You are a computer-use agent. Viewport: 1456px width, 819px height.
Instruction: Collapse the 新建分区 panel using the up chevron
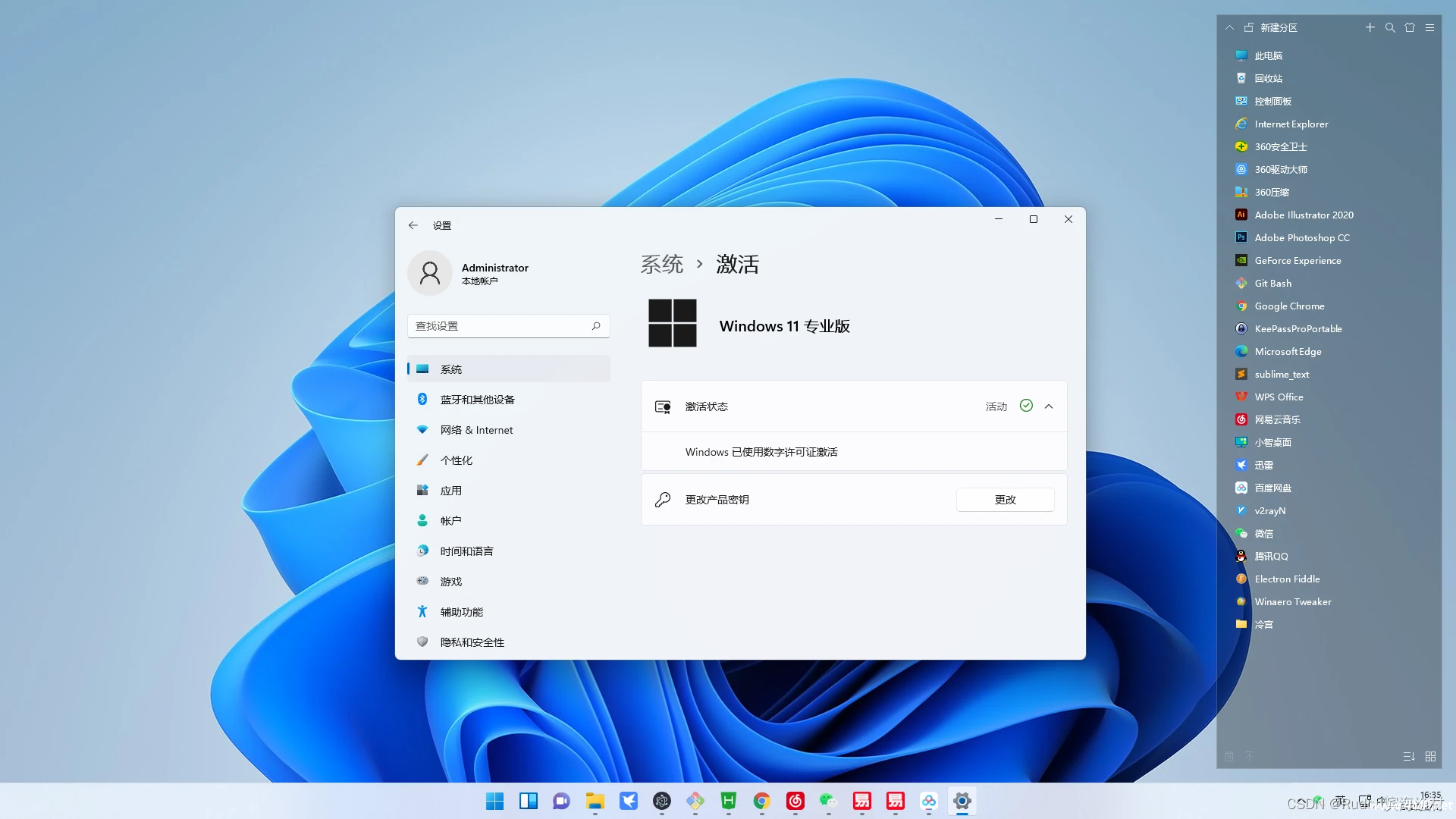point(1229,27)
